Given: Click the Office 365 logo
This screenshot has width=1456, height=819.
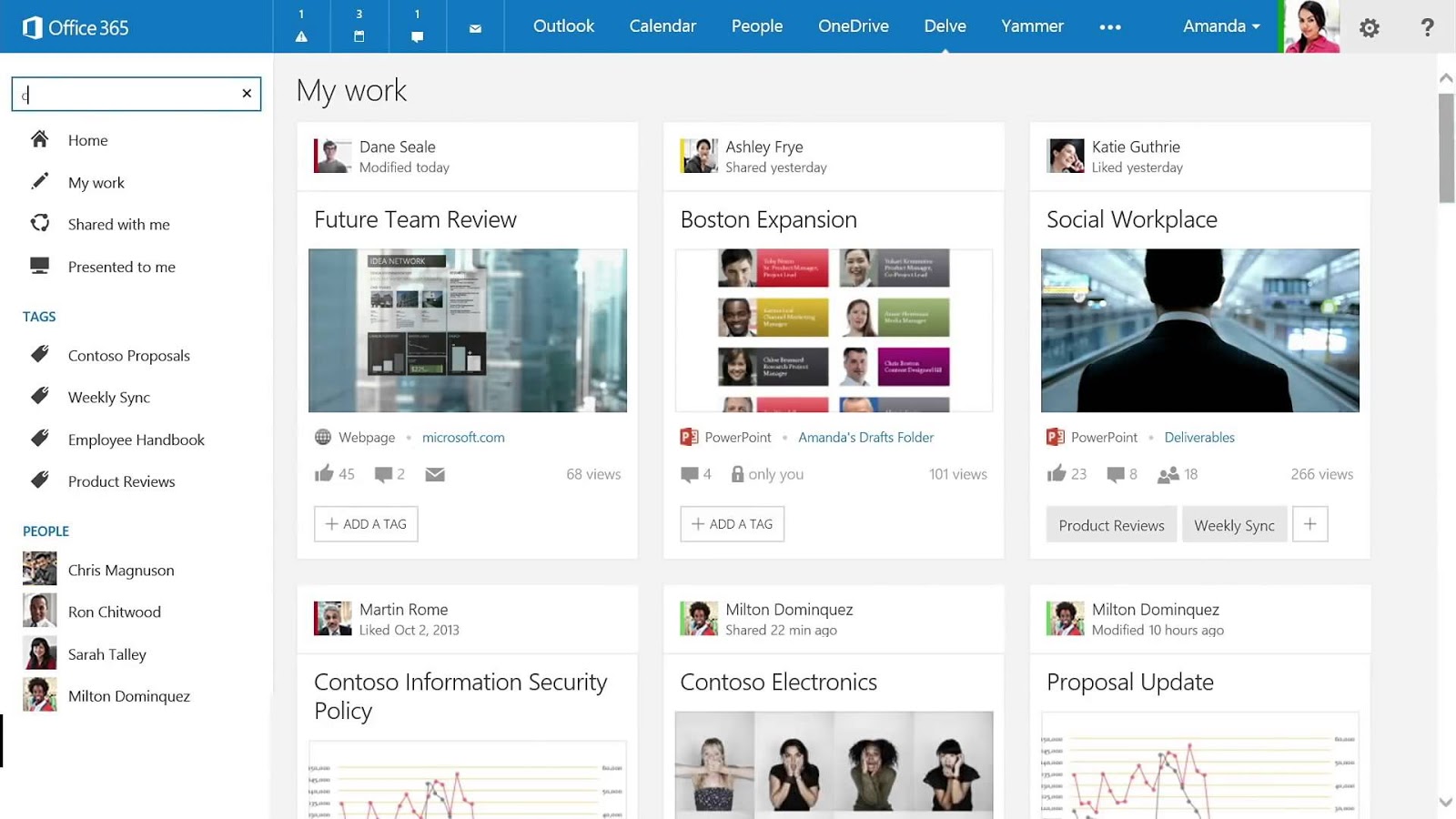Looking at the screenshot, I should pyautogui.click(x=76, y=27).
